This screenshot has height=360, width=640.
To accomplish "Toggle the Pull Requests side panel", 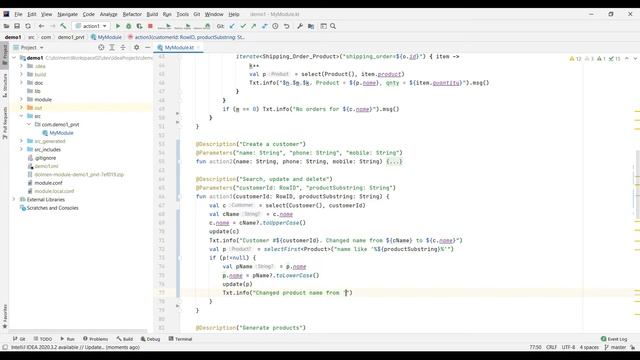I will click(x=5, y=123).
